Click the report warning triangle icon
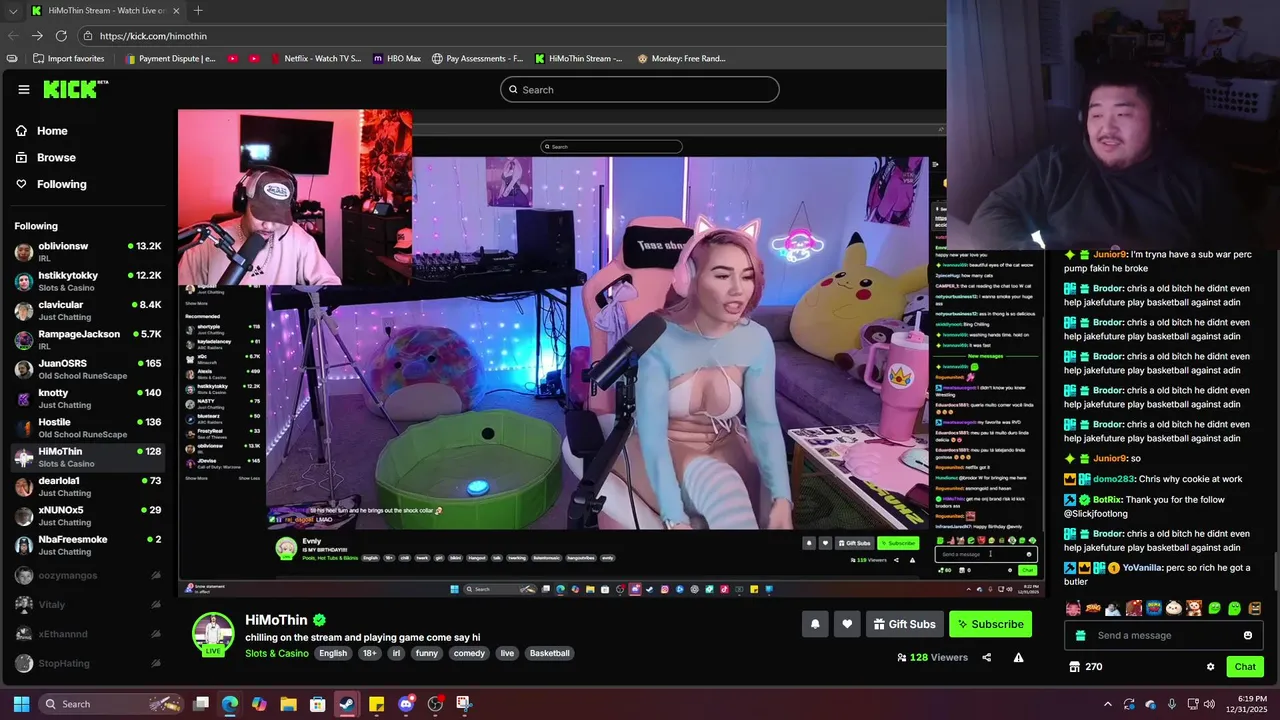 pos(1018,657)
